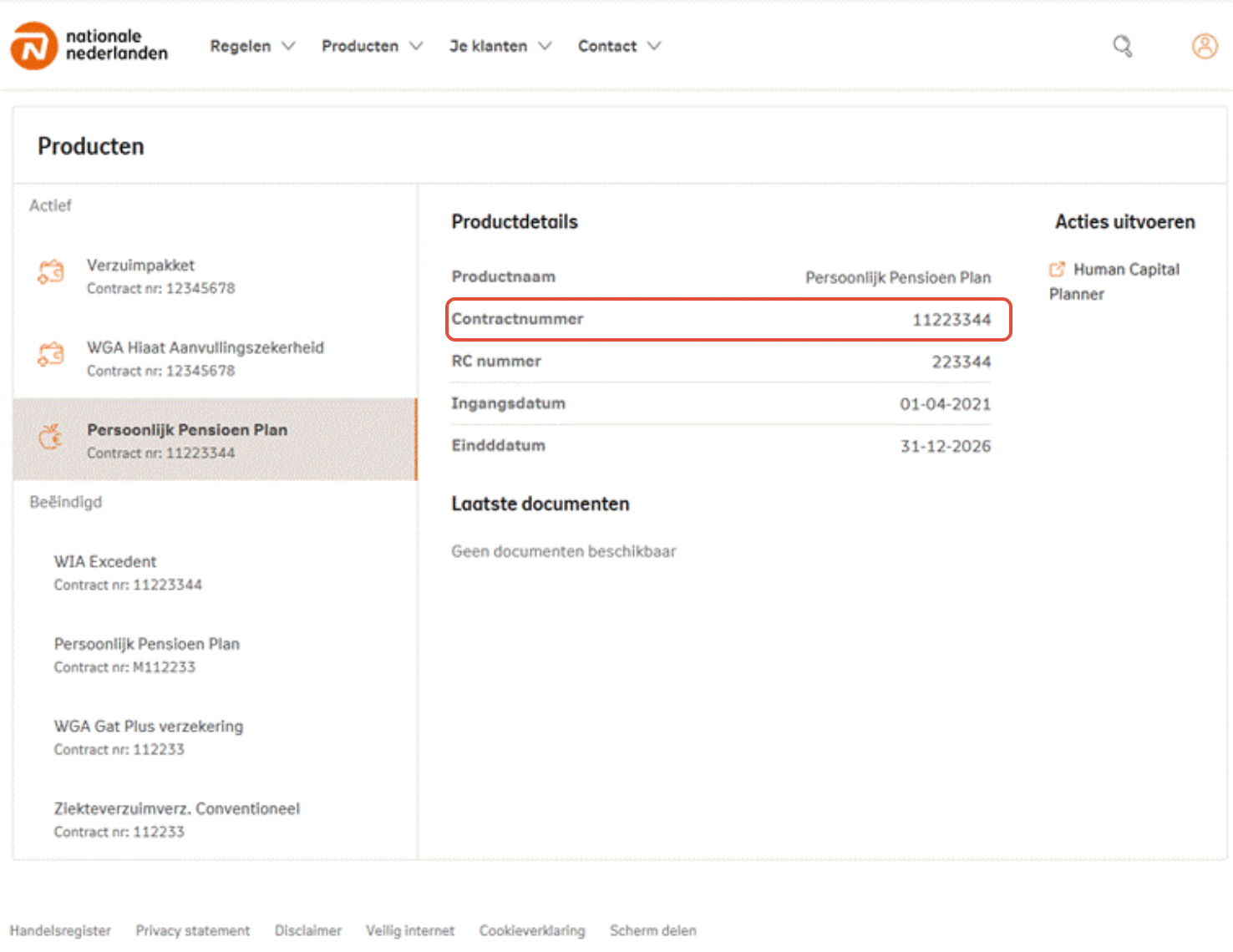Click the Producten page title
The image size is (1233, 952).
(x=91, y=146)
